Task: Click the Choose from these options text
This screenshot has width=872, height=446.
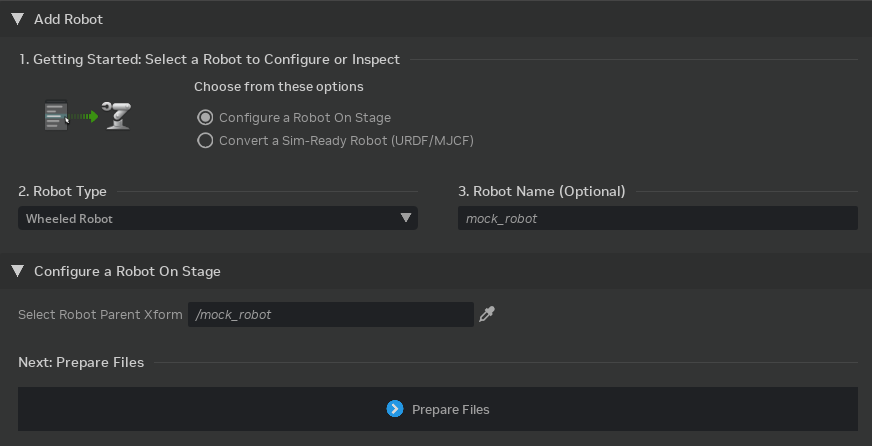Action: tap(278, 87)
